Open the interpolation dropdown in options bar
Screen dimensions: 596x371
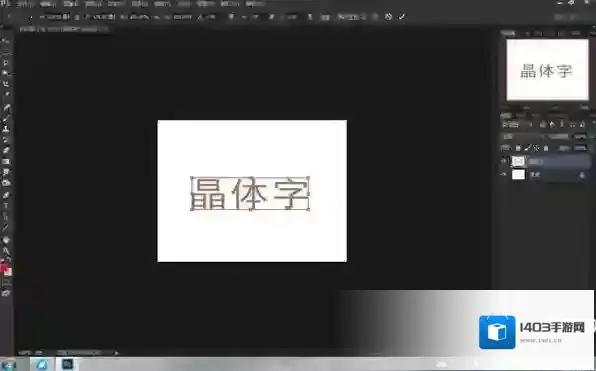click(352, 17)
